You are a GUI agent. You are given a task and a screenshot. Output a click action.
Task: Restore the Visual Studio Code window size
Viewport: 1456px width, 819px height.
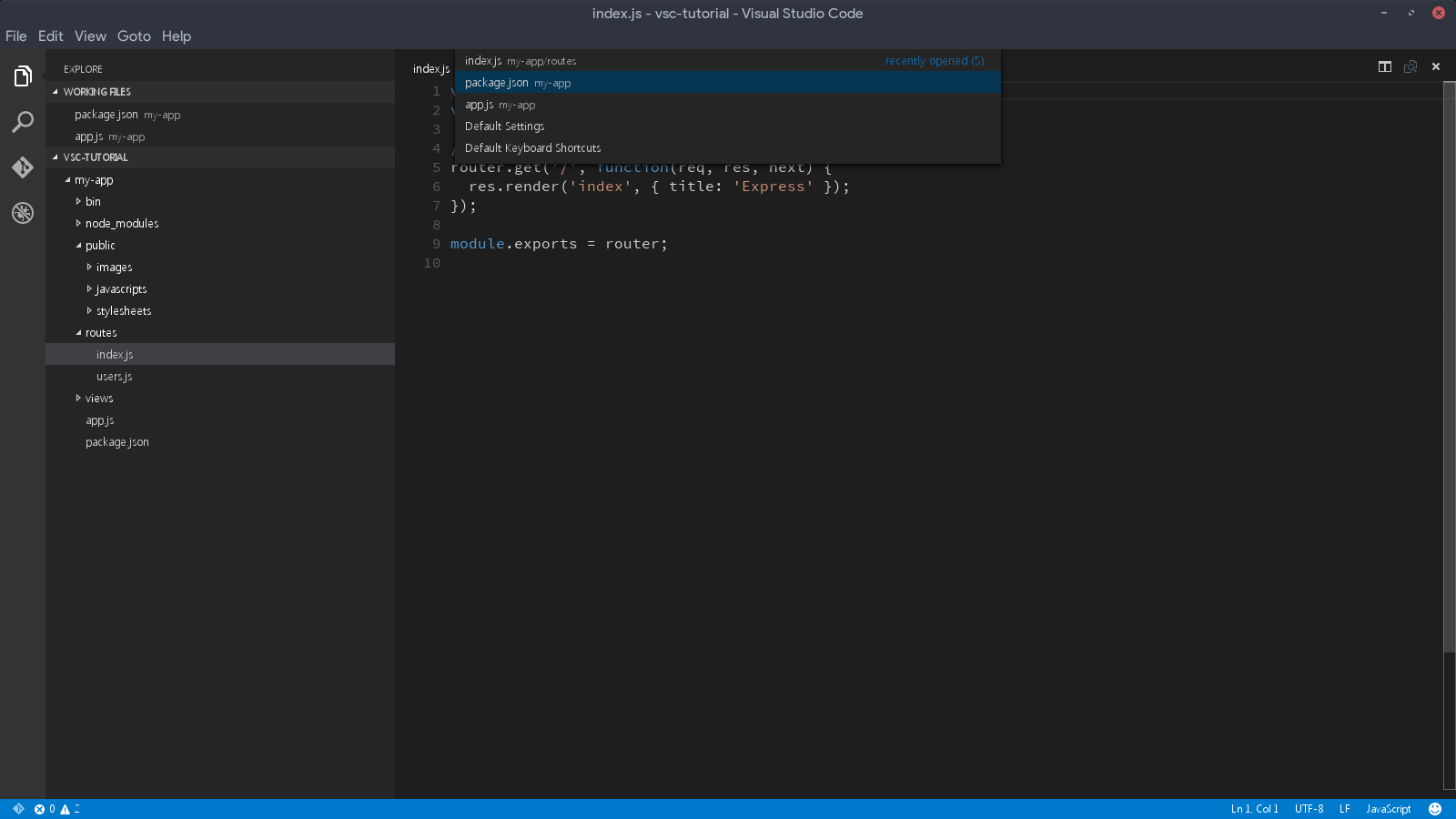[x=1411, y=13]
